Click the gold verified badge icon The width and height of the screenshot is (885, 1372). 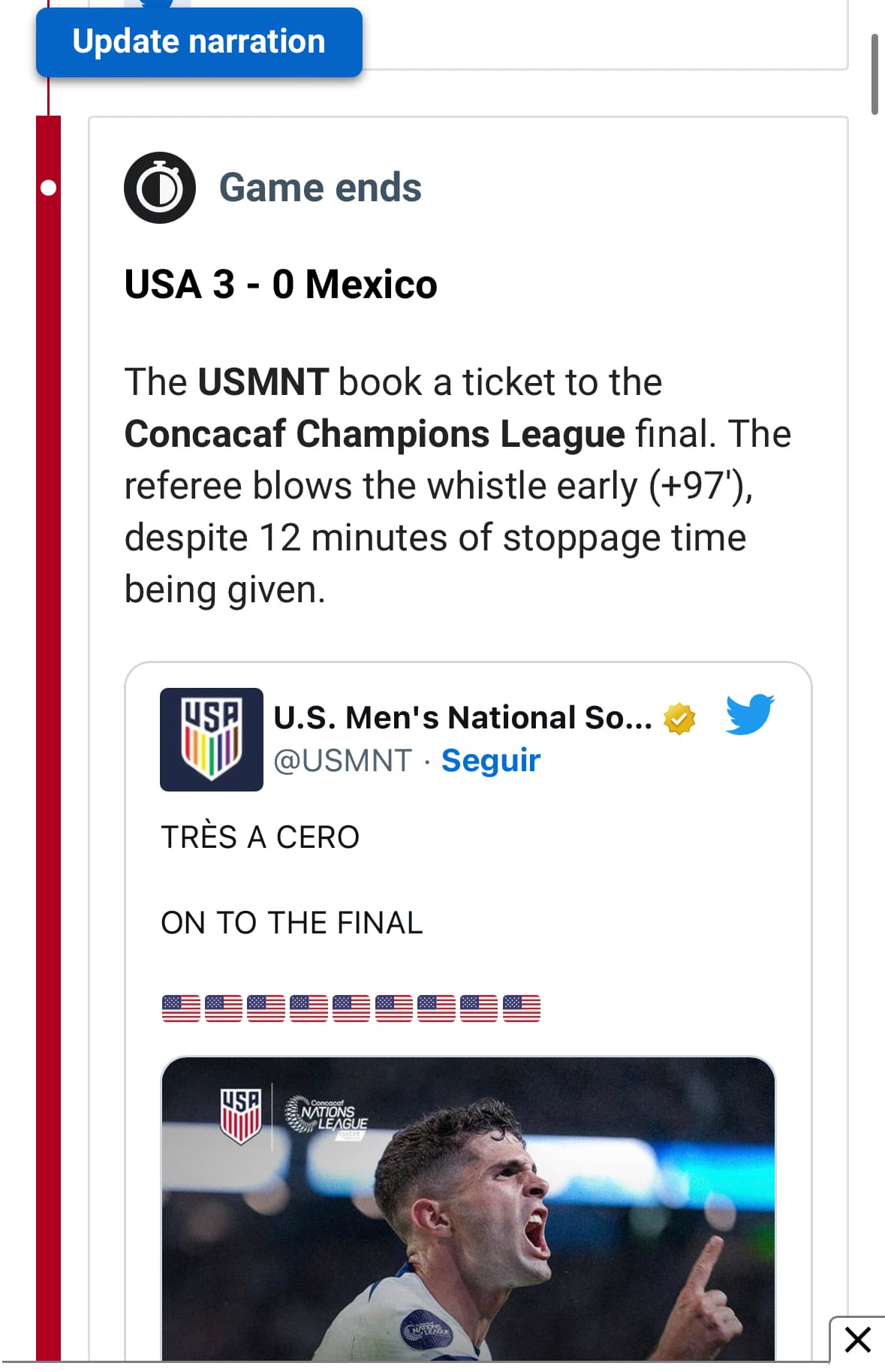click(x=679, y=719)
